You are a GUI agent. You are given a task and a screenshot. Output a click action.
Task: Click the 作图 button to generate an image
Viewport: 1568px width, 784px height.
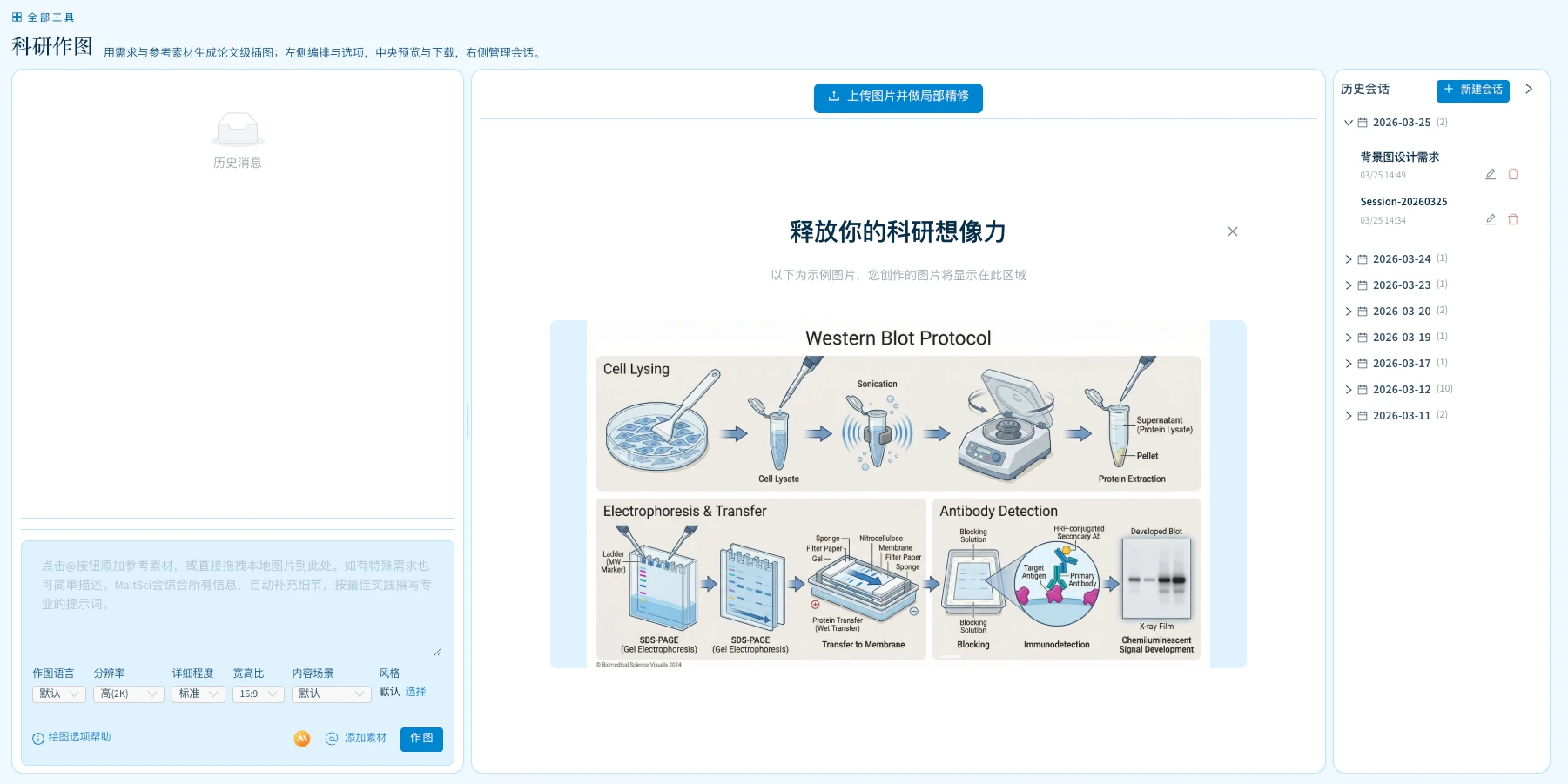[421, 738]
